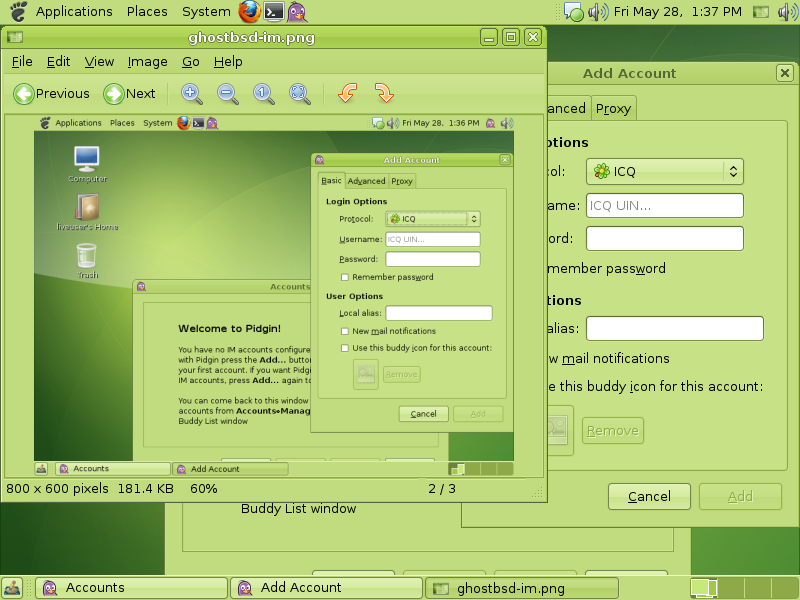Image resolution: width=800 pixels, height=600 pixels.
Task: Click the Remove buddy icon button
Action: coord(613,431)
